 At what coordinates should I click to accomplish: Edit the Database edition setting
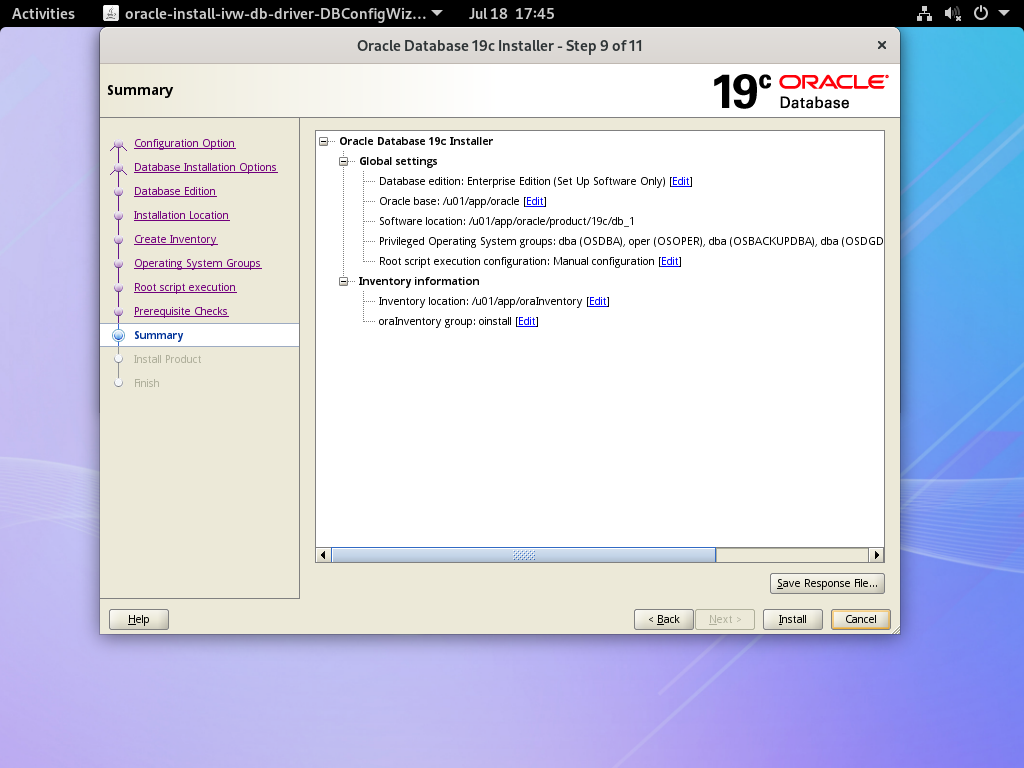pos(680,182)
